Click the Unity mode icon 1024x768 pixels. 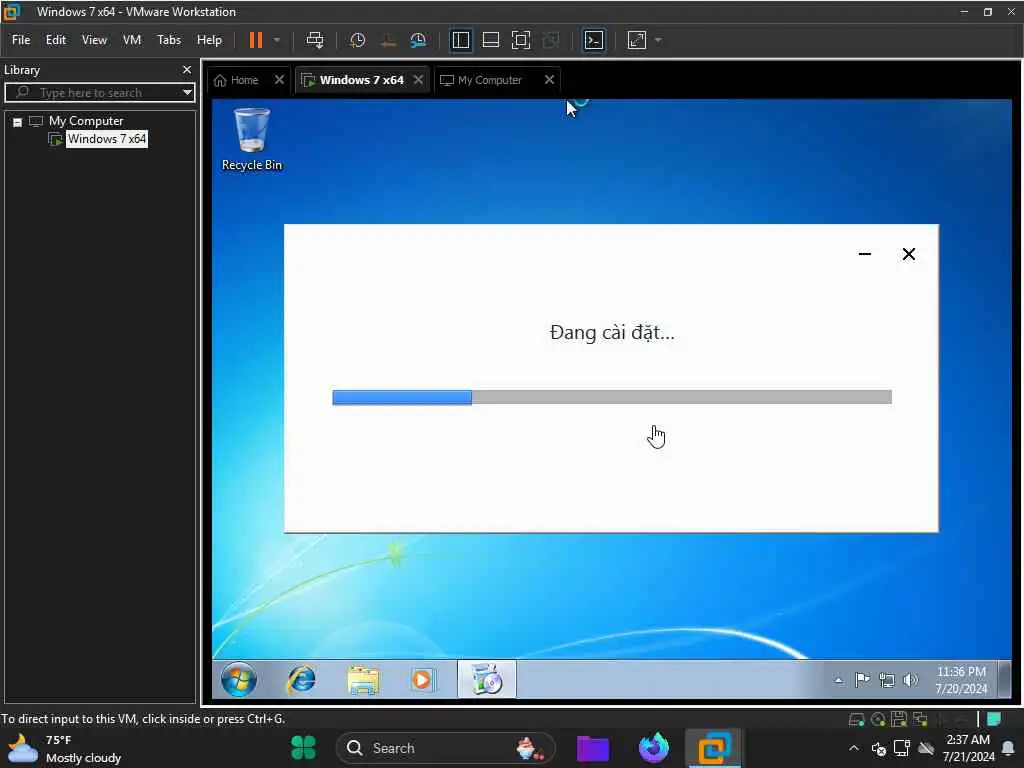551,40
